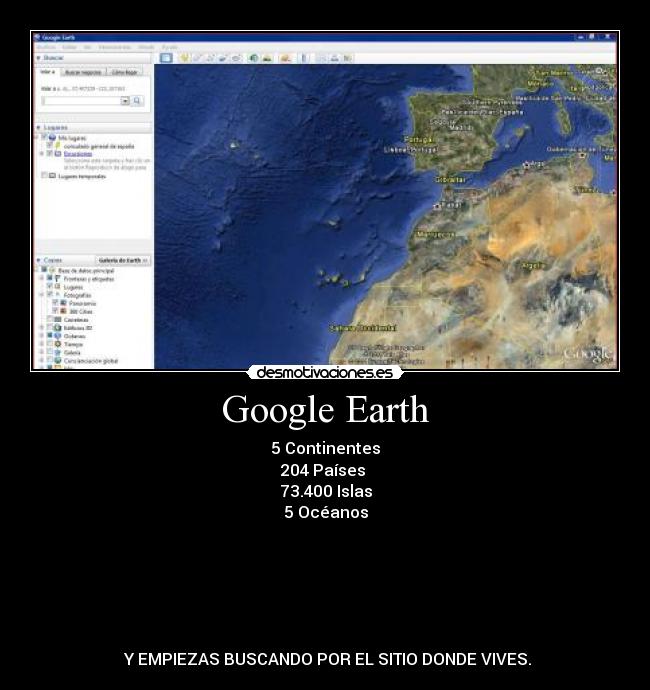Toggle the Fronteras y etiquetas layer checkbox
Image resolution: width=650 pixels, height=690 pixels.
tap(50, 279)
